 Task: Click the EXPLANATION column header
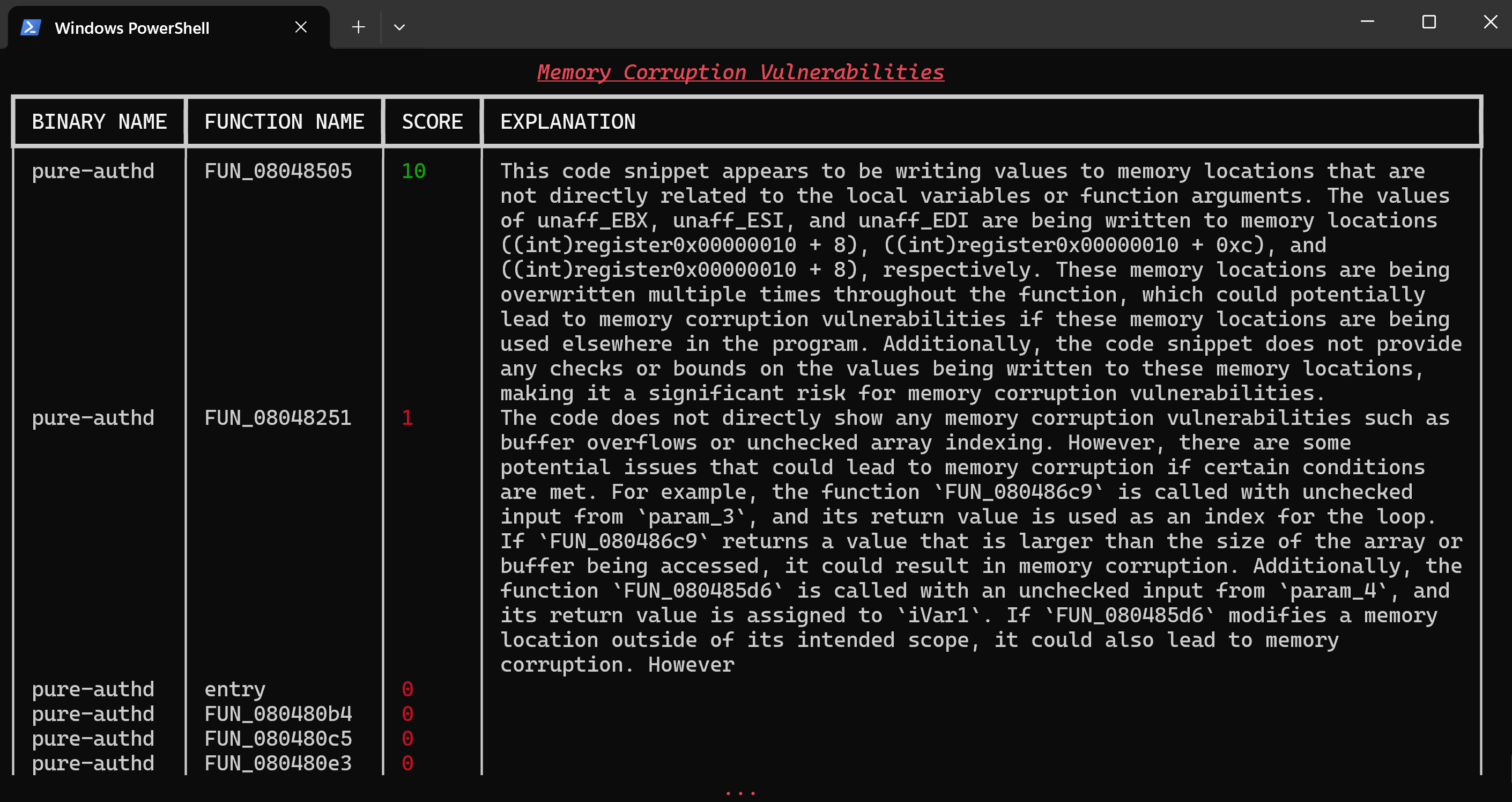pos(568,122)
